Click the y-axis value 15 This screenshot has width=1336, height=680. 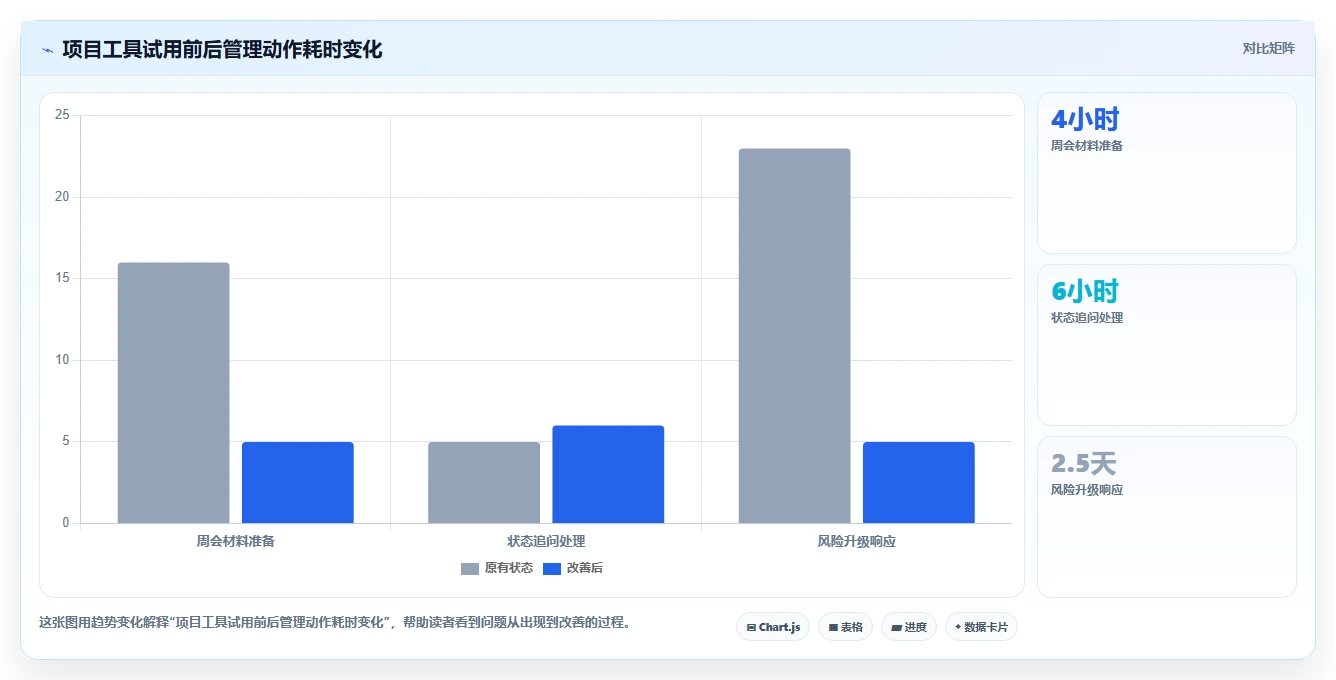coord(62,278)
